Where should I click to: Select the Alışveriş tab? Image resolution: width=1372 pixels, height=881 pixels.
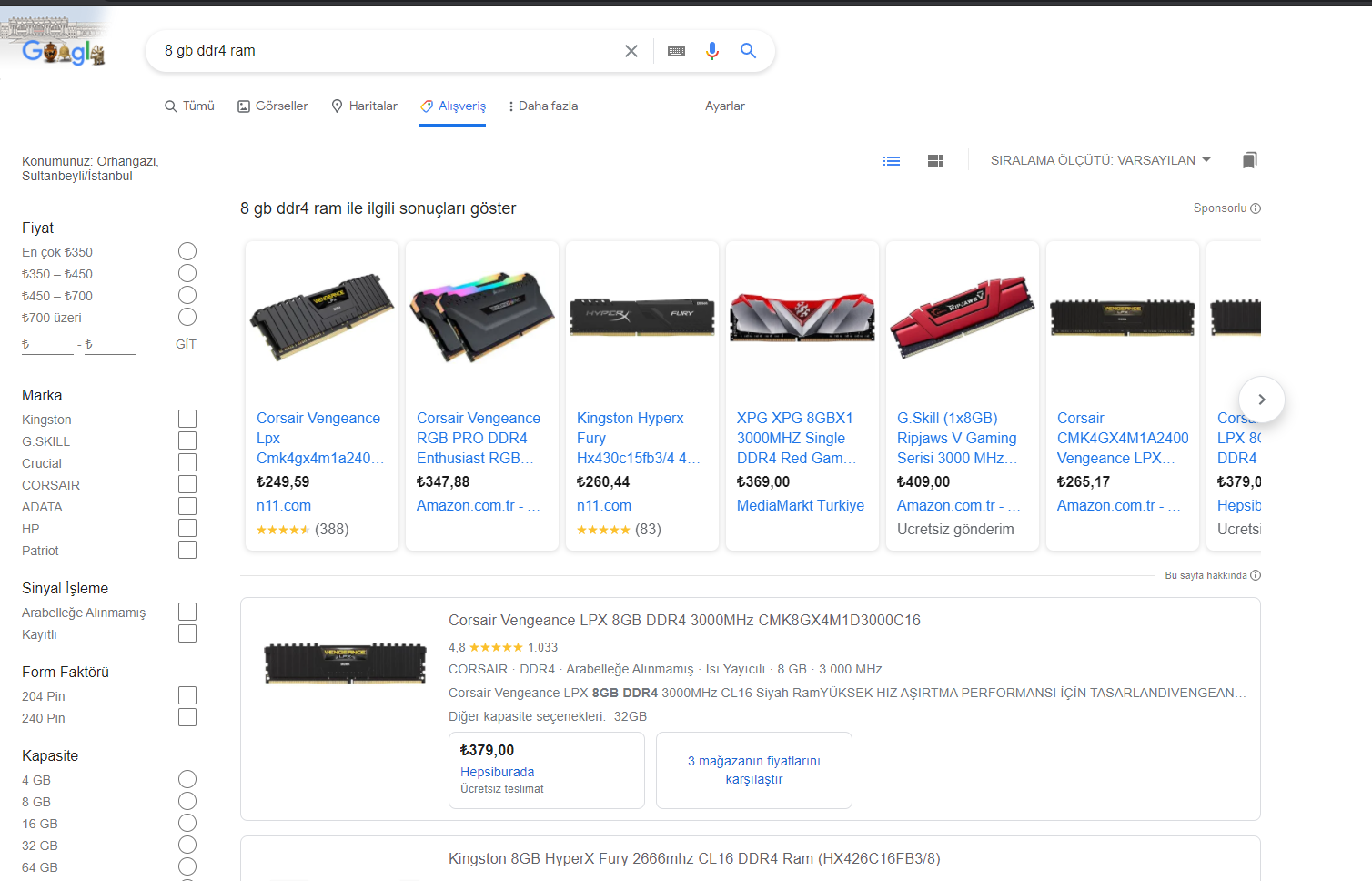(x=453, y=106)
